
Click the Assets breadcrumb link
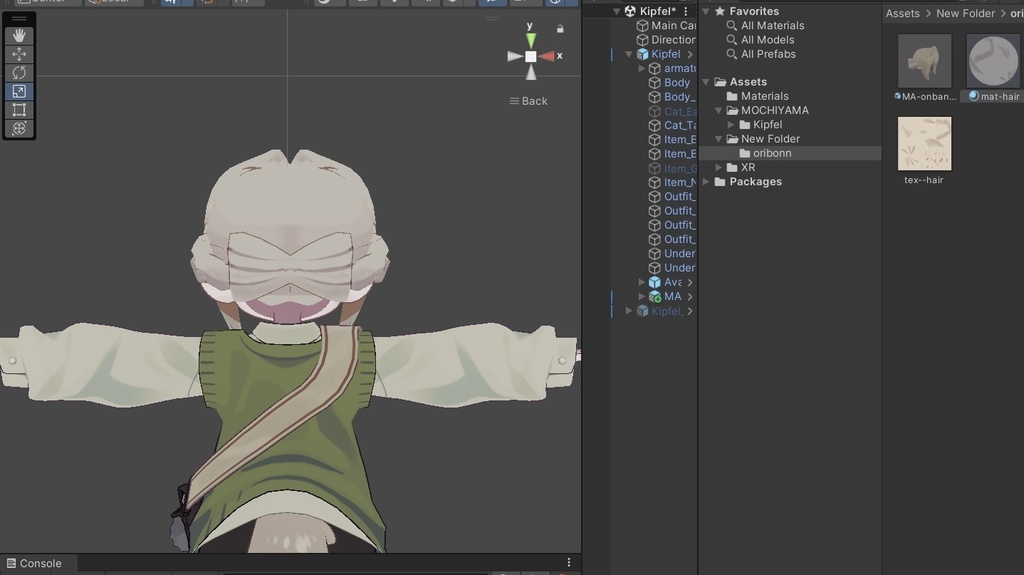coord(902,13)
